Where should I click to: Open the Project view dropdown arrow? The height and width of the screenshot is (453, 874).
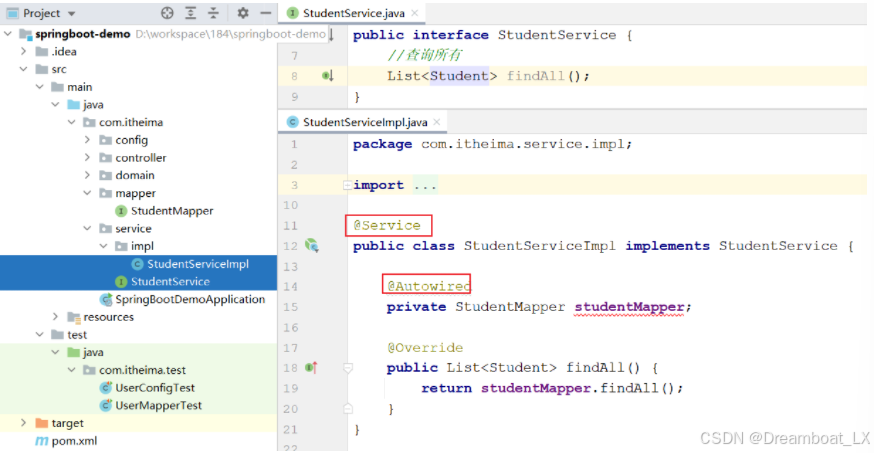(71, 13)
